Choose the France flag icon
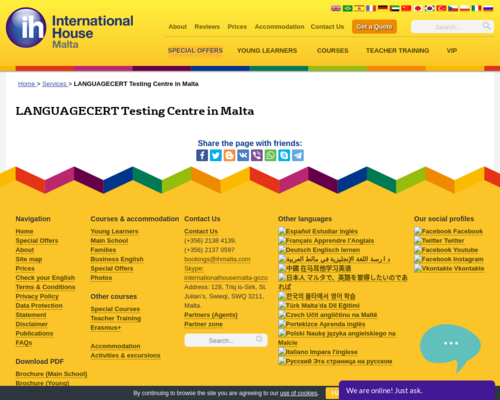Image resolution: width=500 pixels, height=400 pixels. coord(371,8)
